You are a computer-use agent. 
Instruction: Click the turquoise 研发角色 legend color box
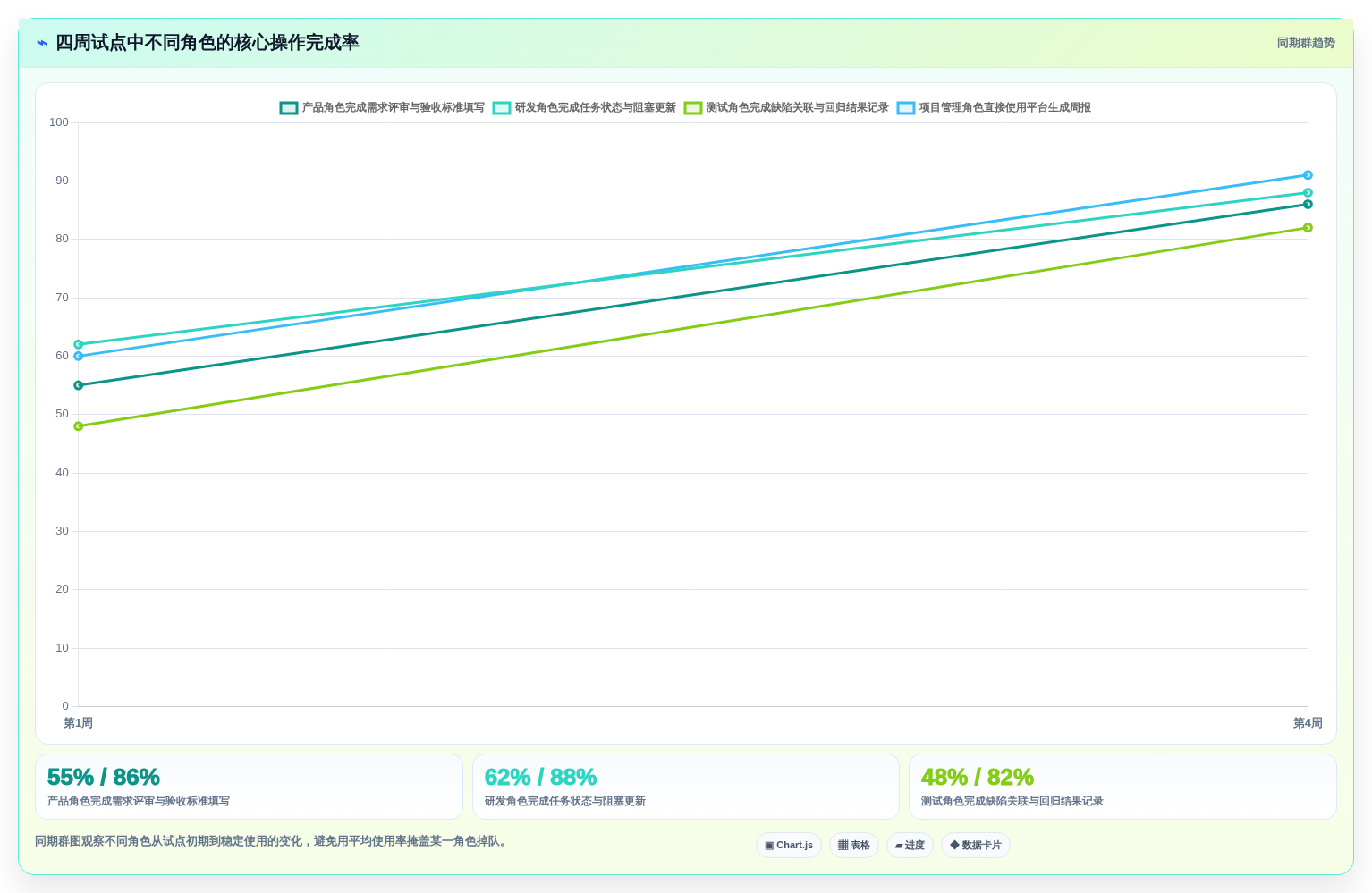tap(502, 108)
